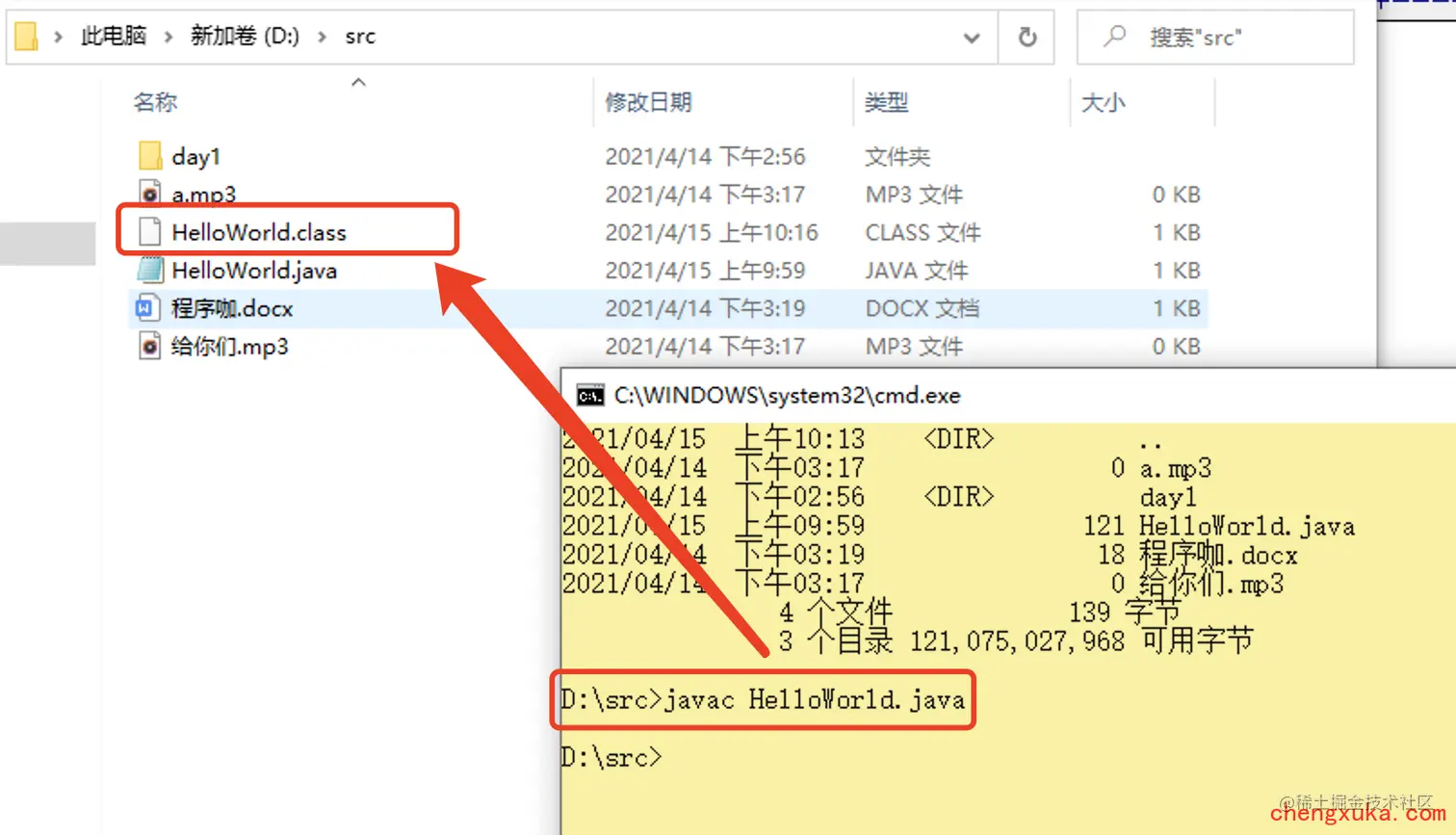Click the last D:\src> prompt in cmd

(611, 757)
